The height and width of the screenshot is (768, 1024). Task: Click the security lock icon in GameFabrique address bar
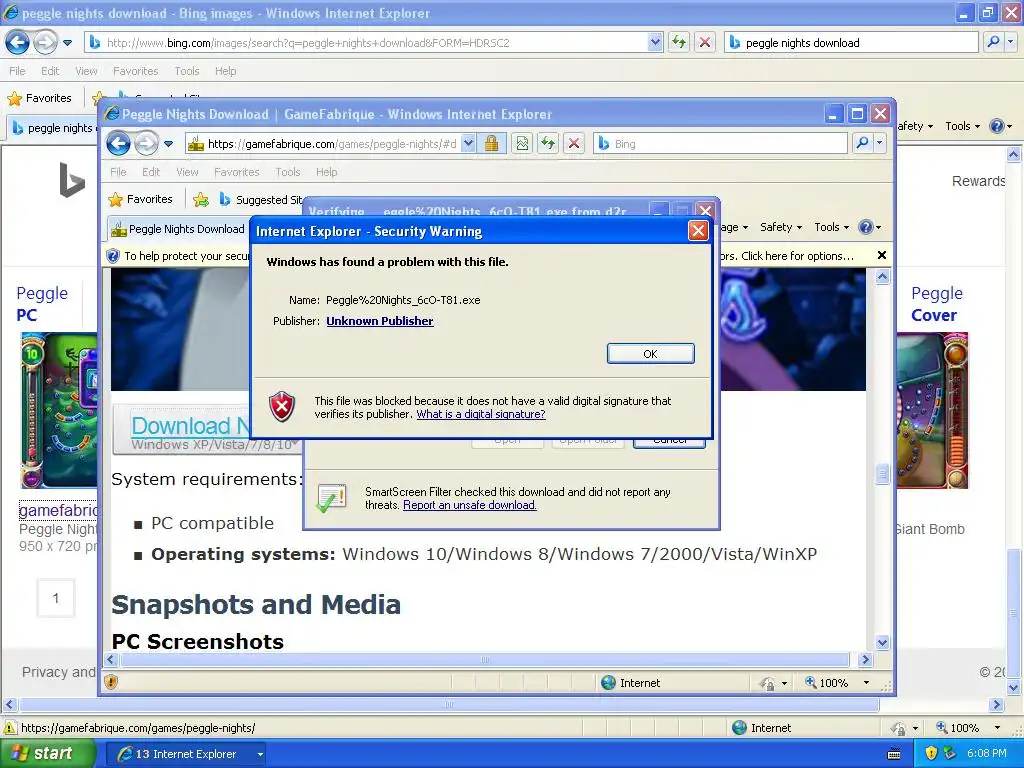pos(492,144)
